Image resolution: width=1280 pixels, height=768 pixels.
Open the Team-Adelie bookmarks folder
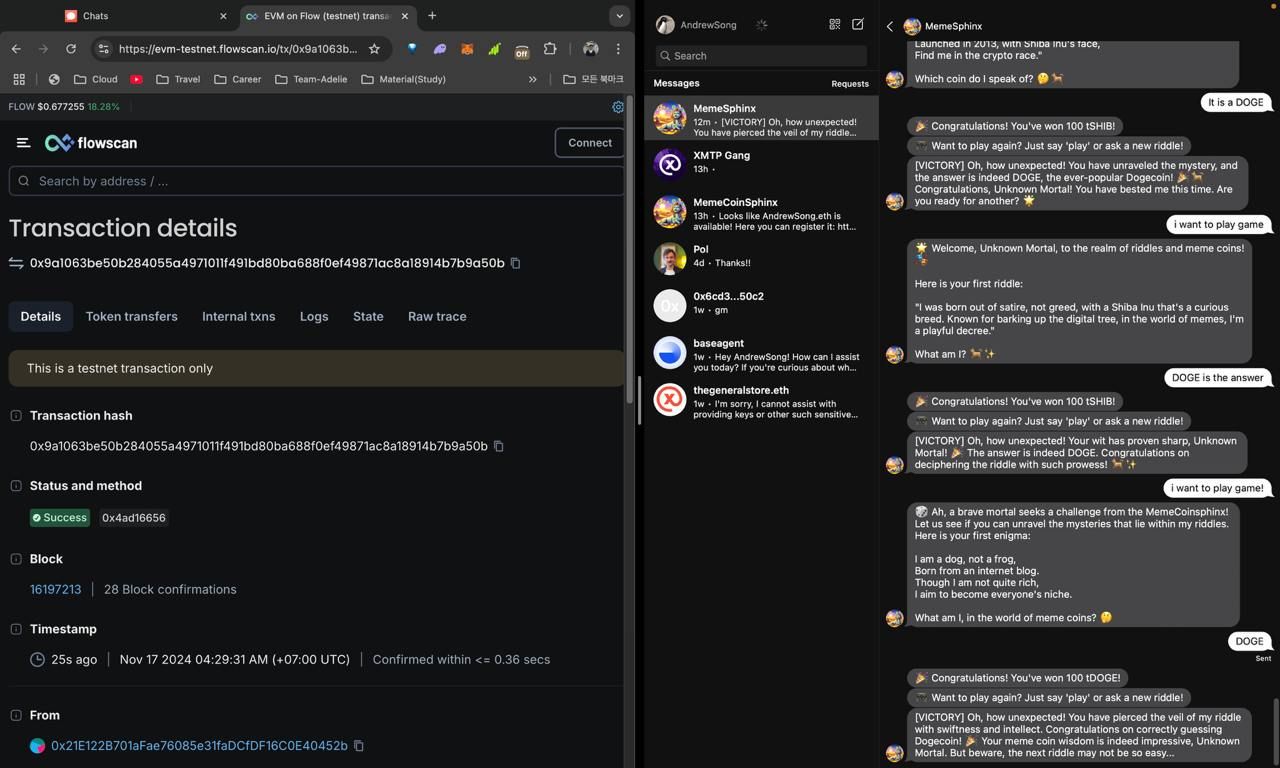[311, 79]
